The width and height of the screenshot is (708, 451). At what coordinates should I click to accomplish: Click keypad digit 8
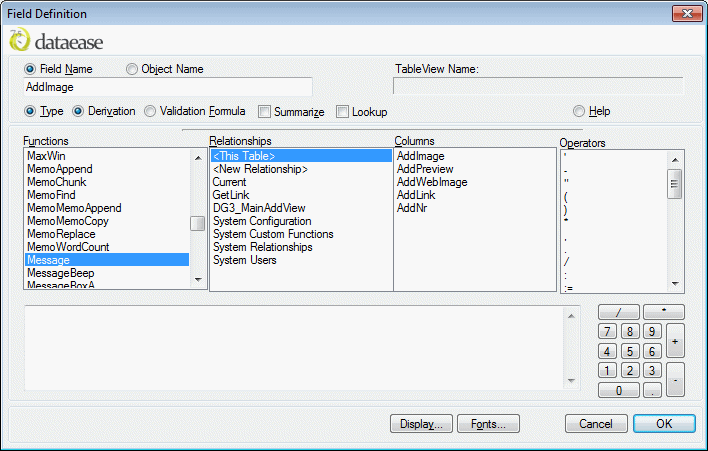(630, 332)
